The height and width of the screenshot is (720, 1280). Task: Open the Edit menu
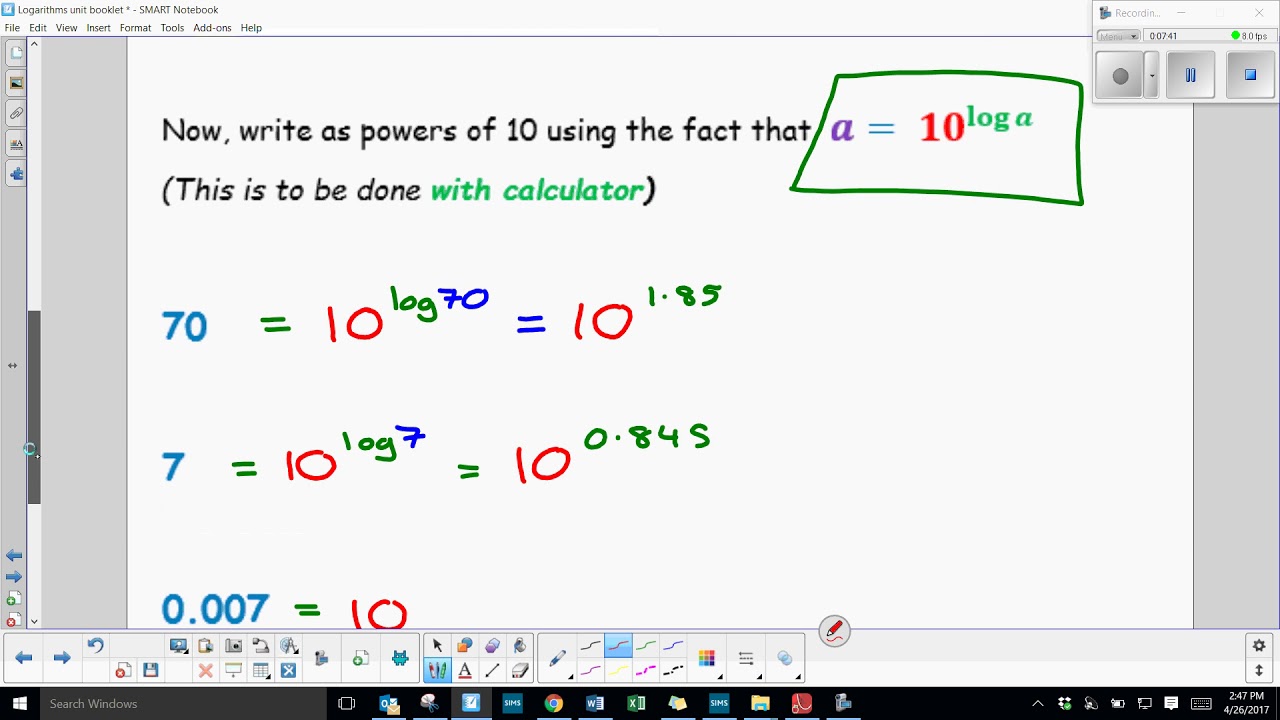(38, 28)
